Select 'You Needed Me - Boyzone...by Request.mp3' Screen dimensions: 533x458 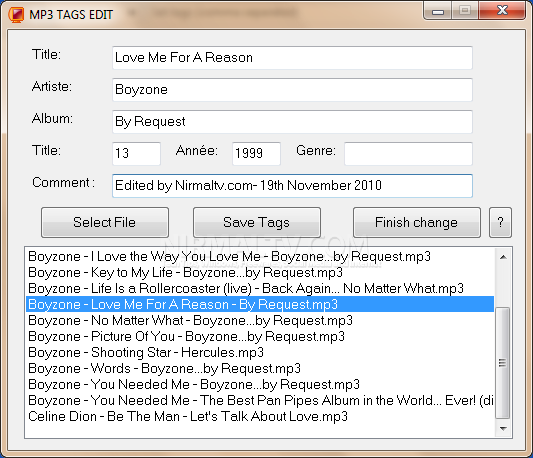click(x=260, y=384)
